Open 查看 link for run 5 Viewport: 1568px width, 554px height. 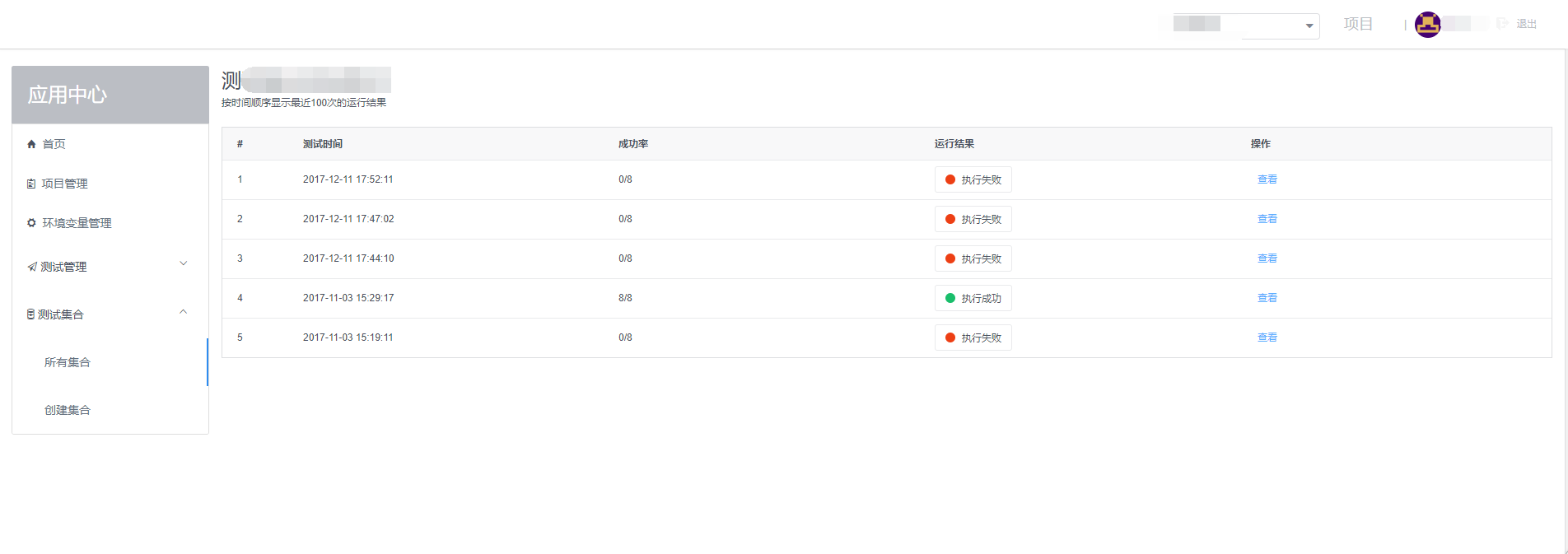(x=1267, y=338)
